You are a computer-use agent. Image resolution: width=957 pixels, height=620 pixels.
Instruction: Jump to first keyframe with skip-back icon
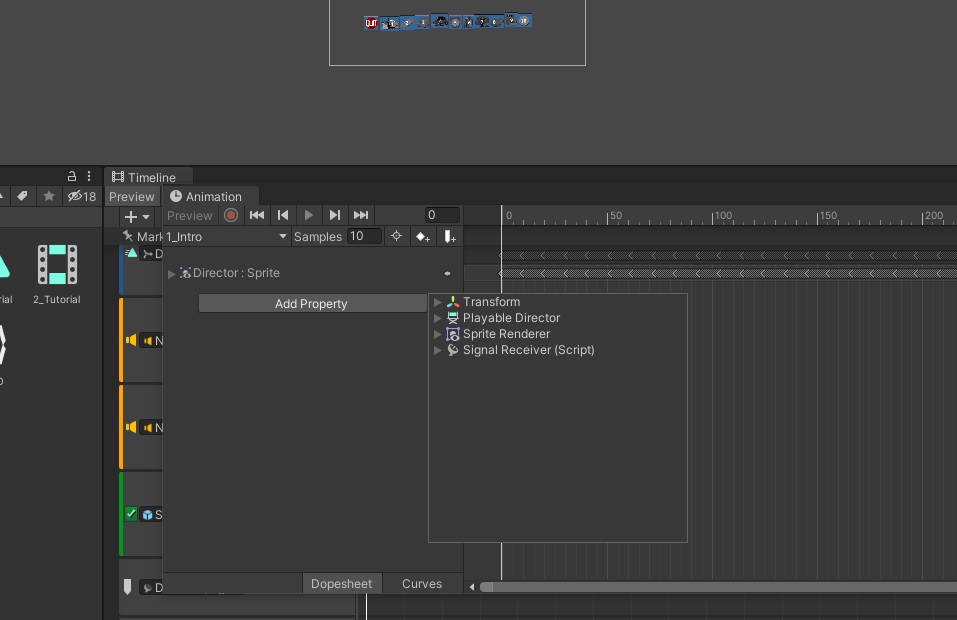[257, 215]
